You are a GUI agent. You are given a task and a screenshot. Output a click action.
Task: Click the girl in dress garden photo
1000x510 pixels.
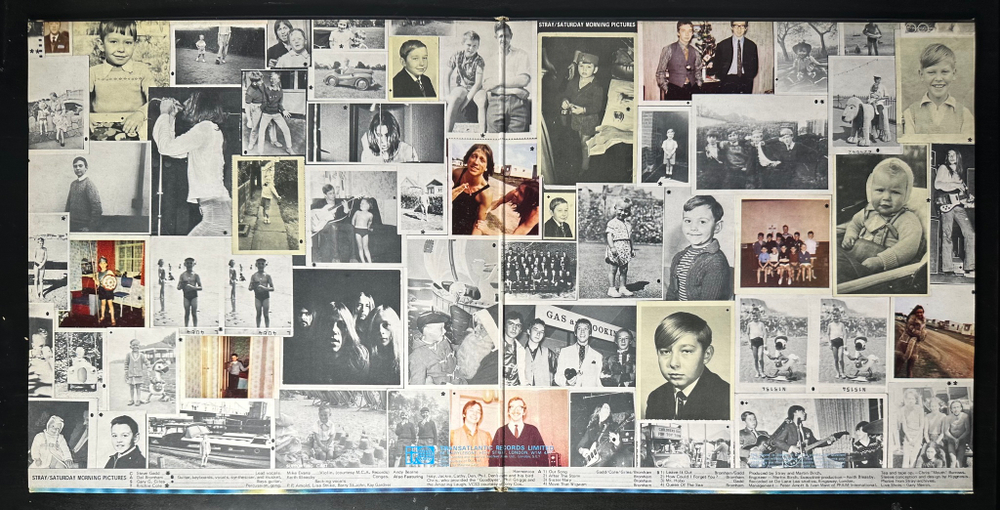tap(619, 242)
